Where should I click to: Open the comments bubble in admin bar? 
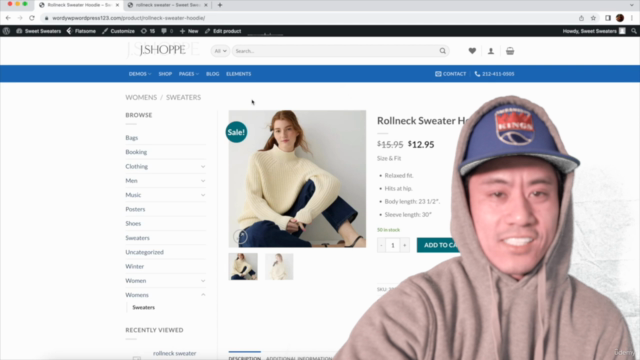(x=167, y=31)
